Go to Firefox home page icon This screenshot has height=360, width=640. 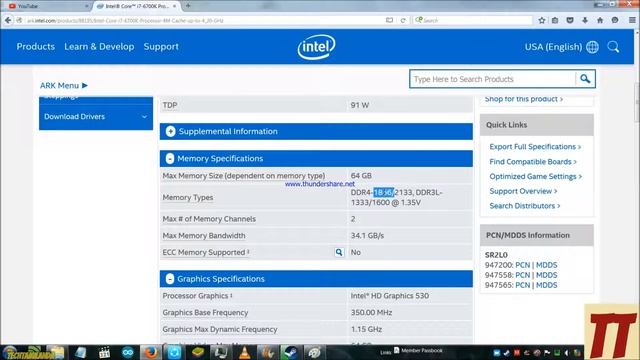coord(600,20)
